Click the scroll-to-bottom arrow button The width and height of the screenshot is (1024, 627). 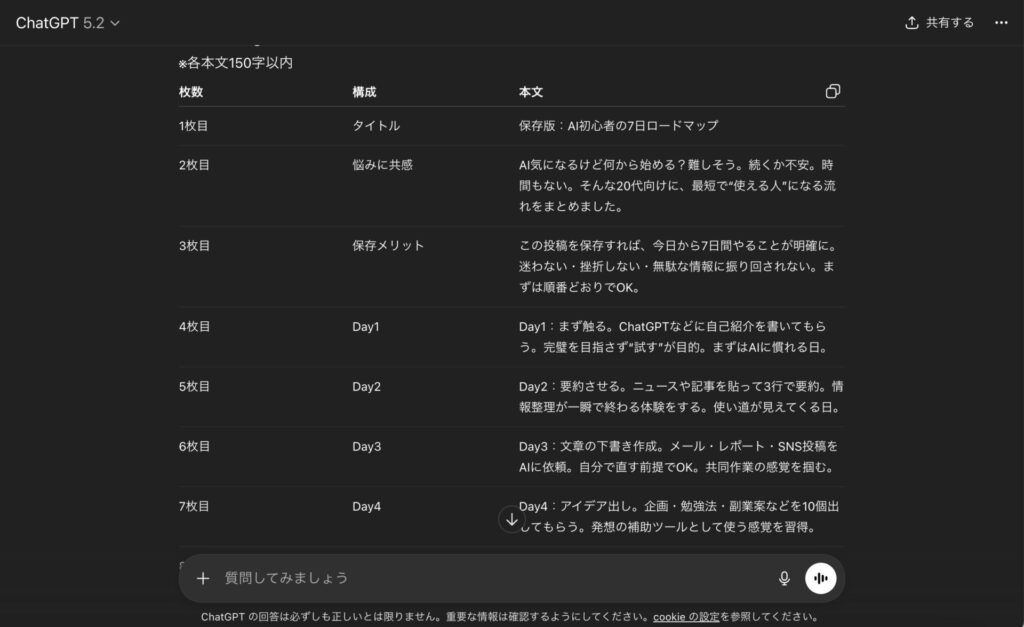tap(512, 519)
